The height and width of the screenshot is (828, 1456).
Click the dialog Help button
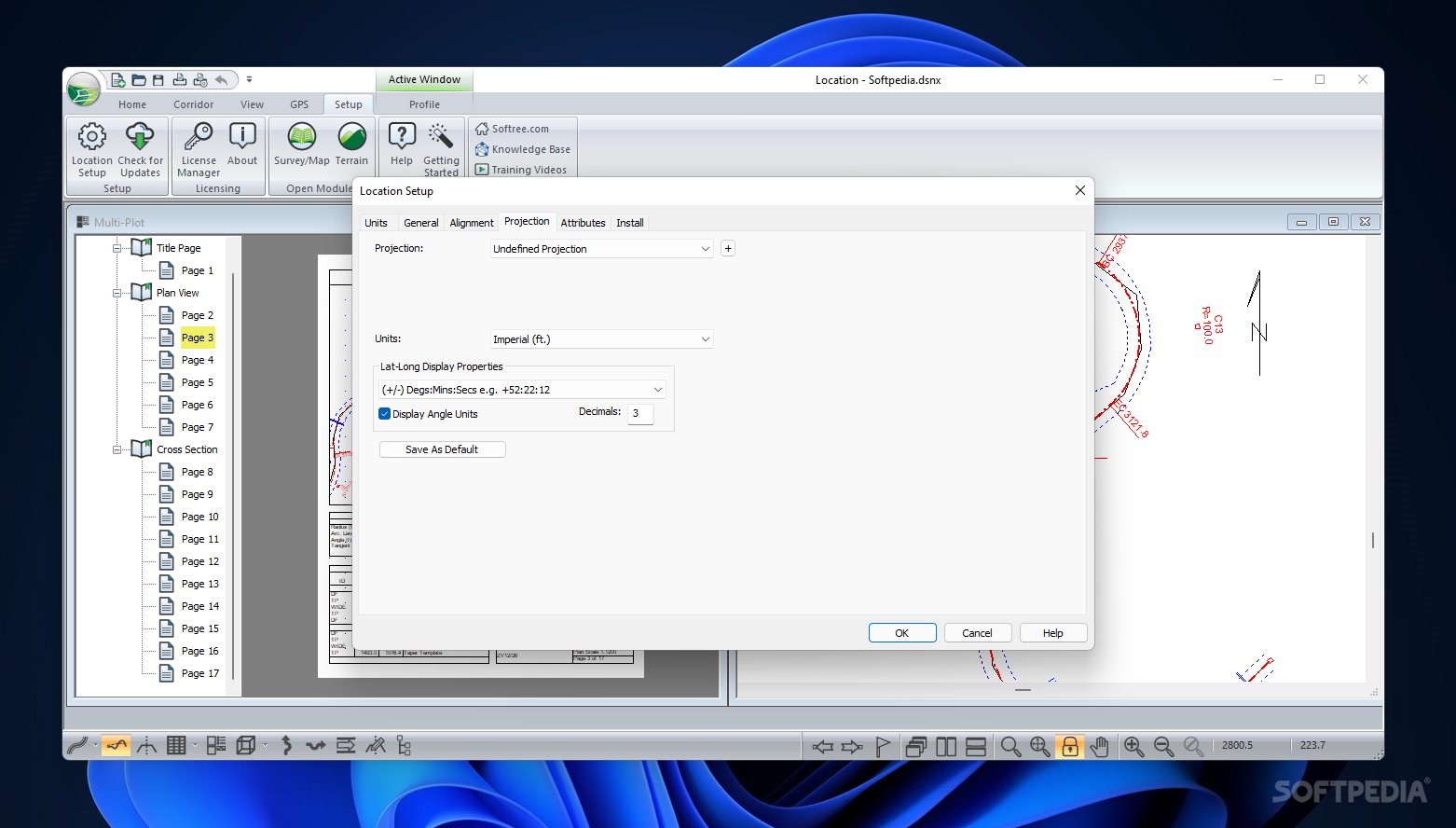[1053, 633]
